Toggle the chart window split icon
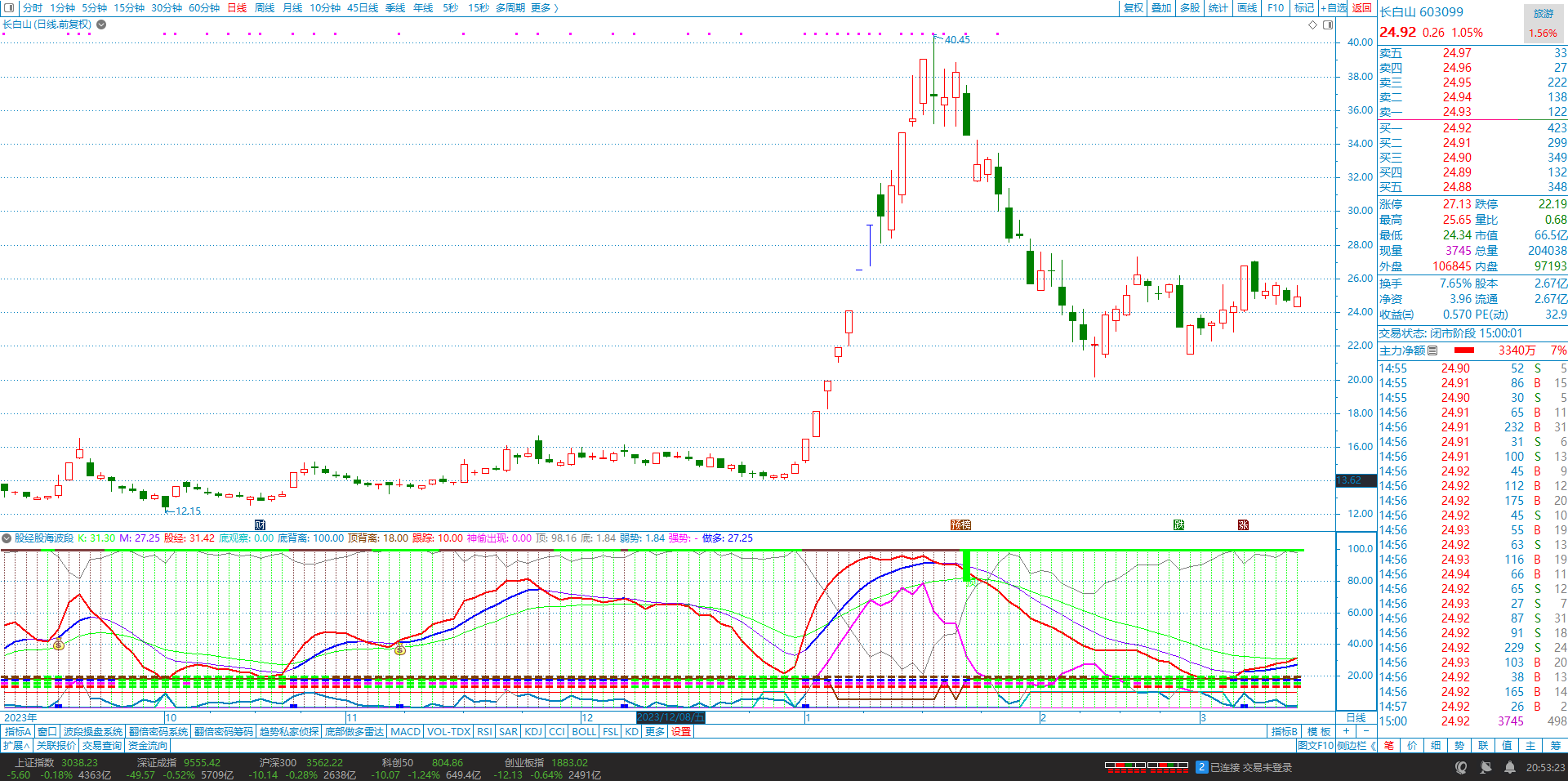 [1328, 25]
